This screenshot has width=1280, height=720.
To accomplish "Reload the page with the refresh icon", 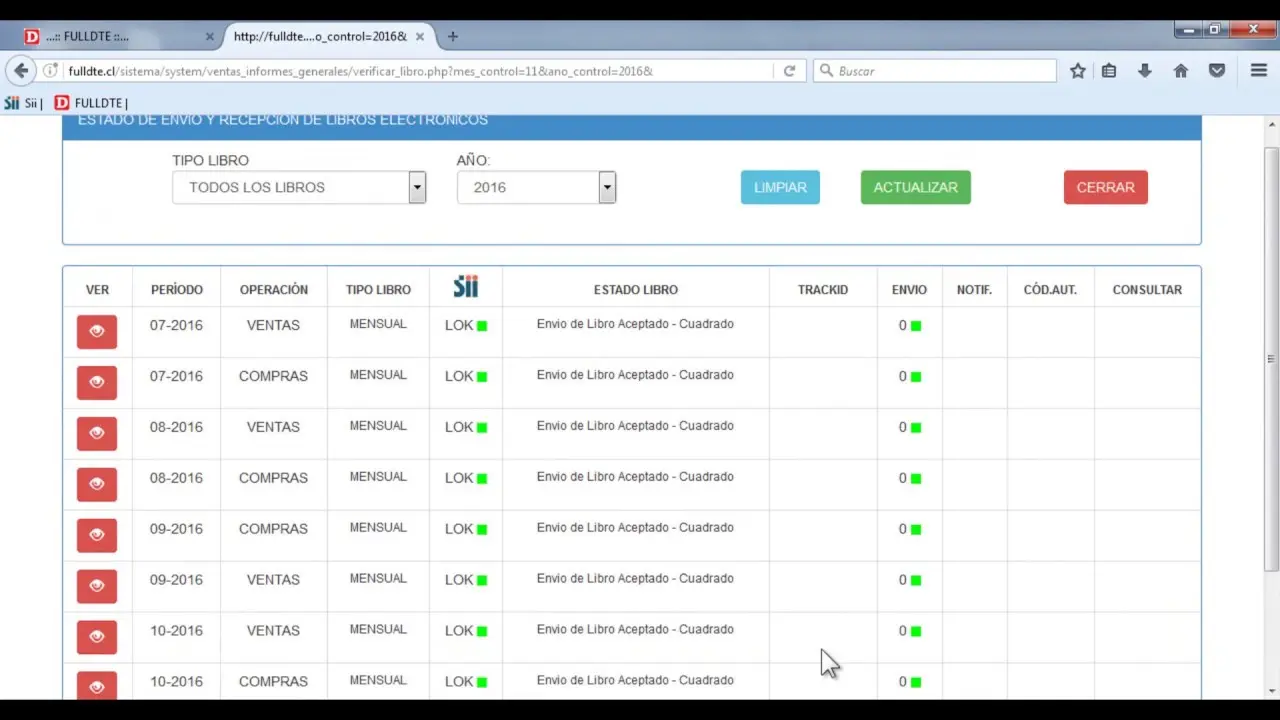I will click(789, 71).
